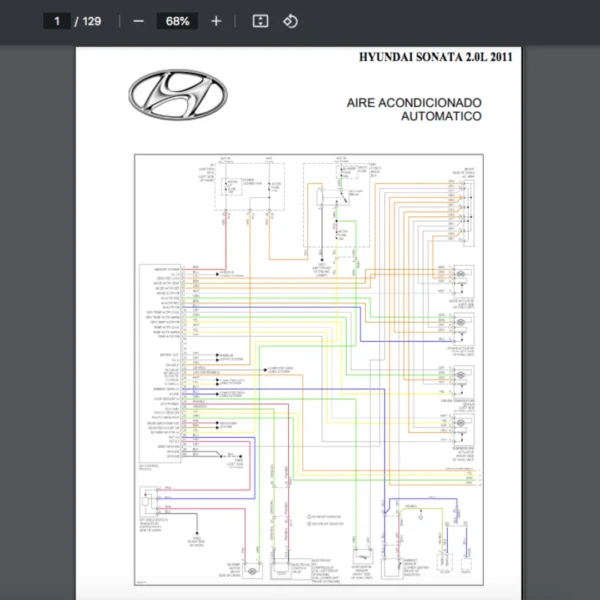Click the zoom out minus button
The height and width of the screenshot is (600, 600).
pyautogui.click(x=138, y=21)
